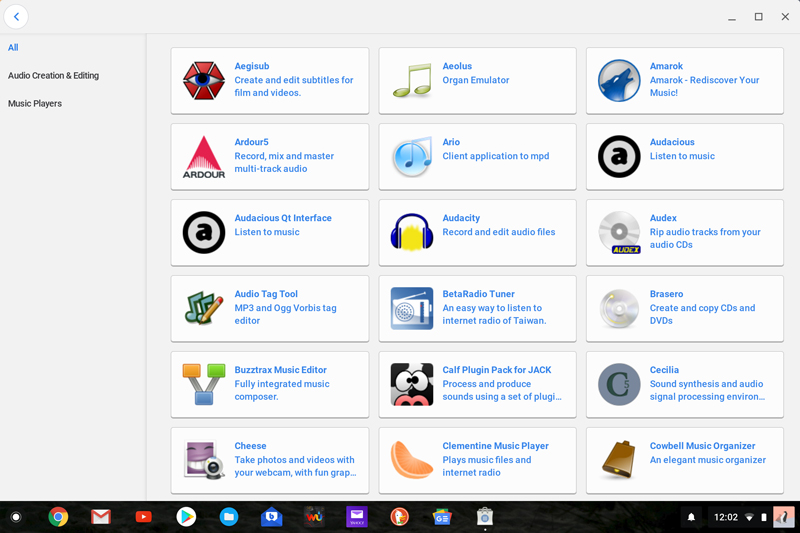This screenshot has height=533, width=800.
Task: Open Cowbell Music Organizer title
Action: [703, 446]
